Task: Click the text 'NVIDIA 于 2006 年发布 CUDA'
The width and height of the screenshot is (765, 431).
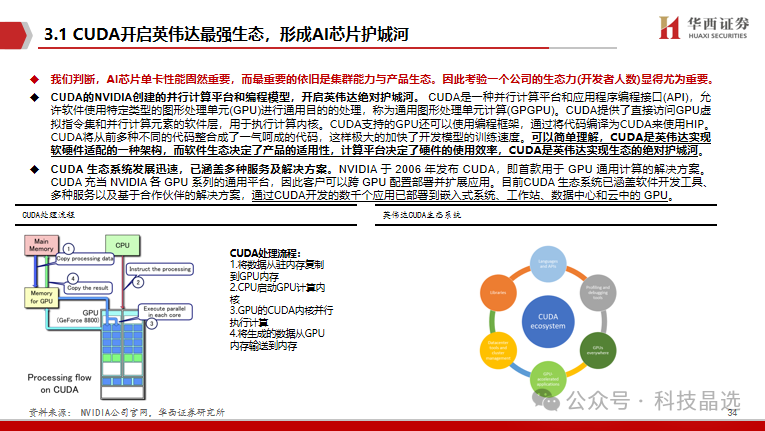Action: (417, 169)
